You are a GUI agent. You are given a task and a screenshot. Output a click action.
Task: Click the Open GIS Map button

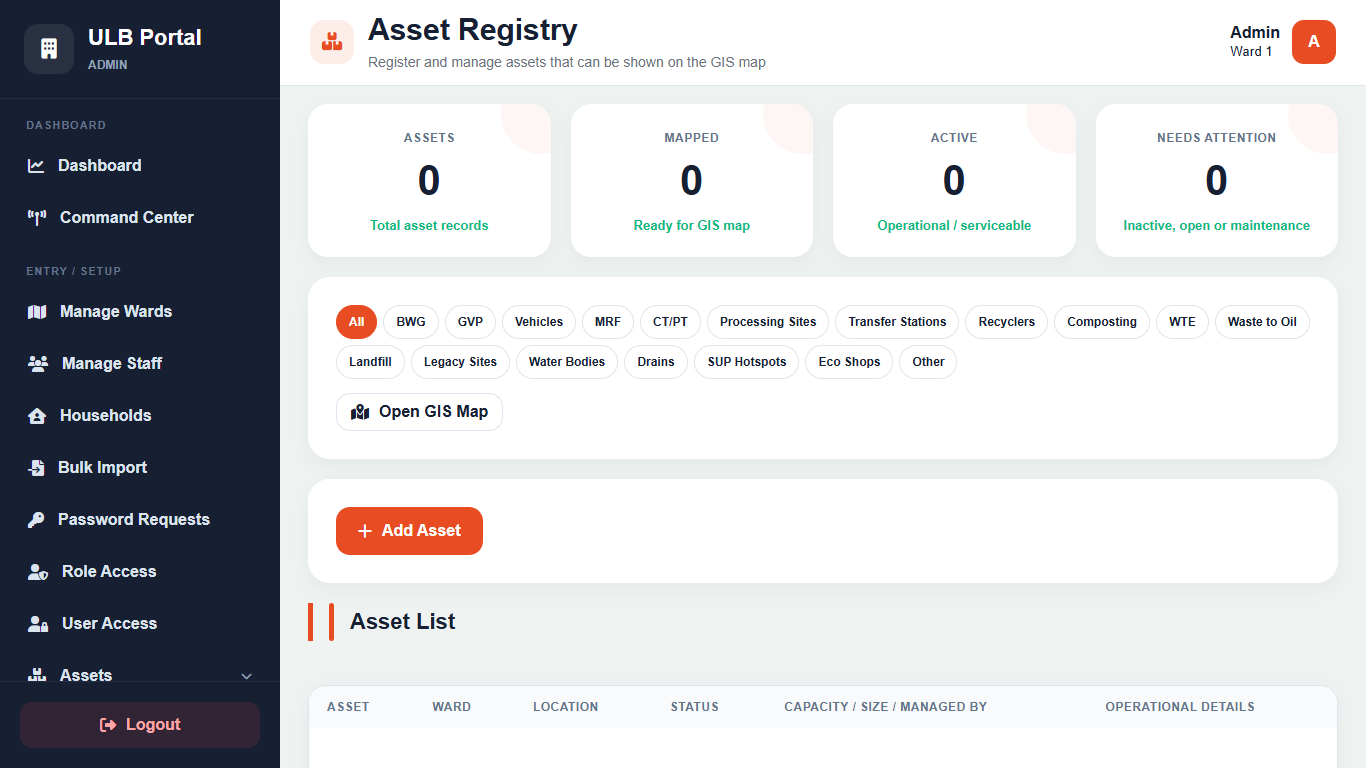[x=419, y=412]
